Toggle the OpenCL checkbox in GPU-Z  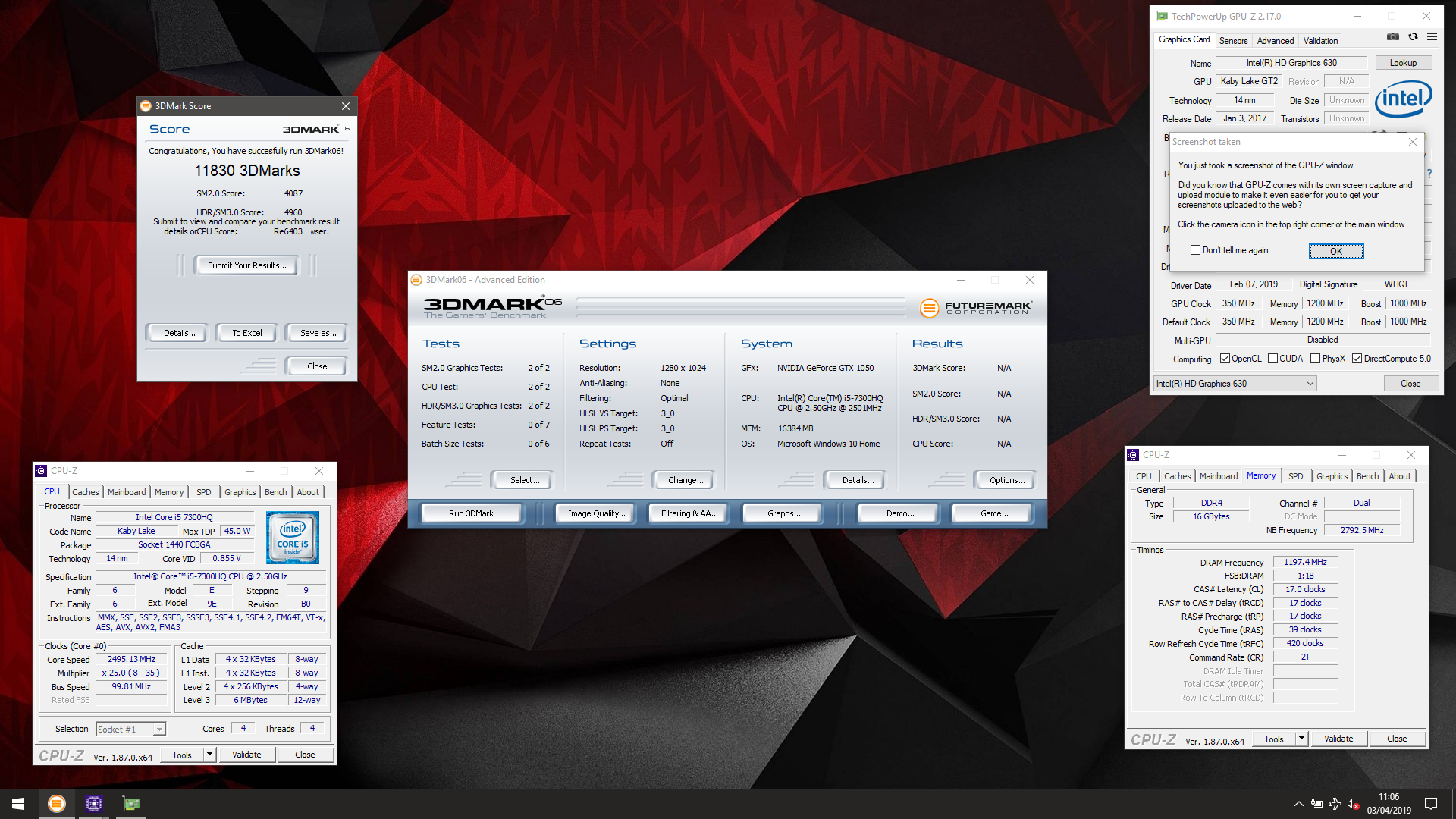(x=1225, y=359)
